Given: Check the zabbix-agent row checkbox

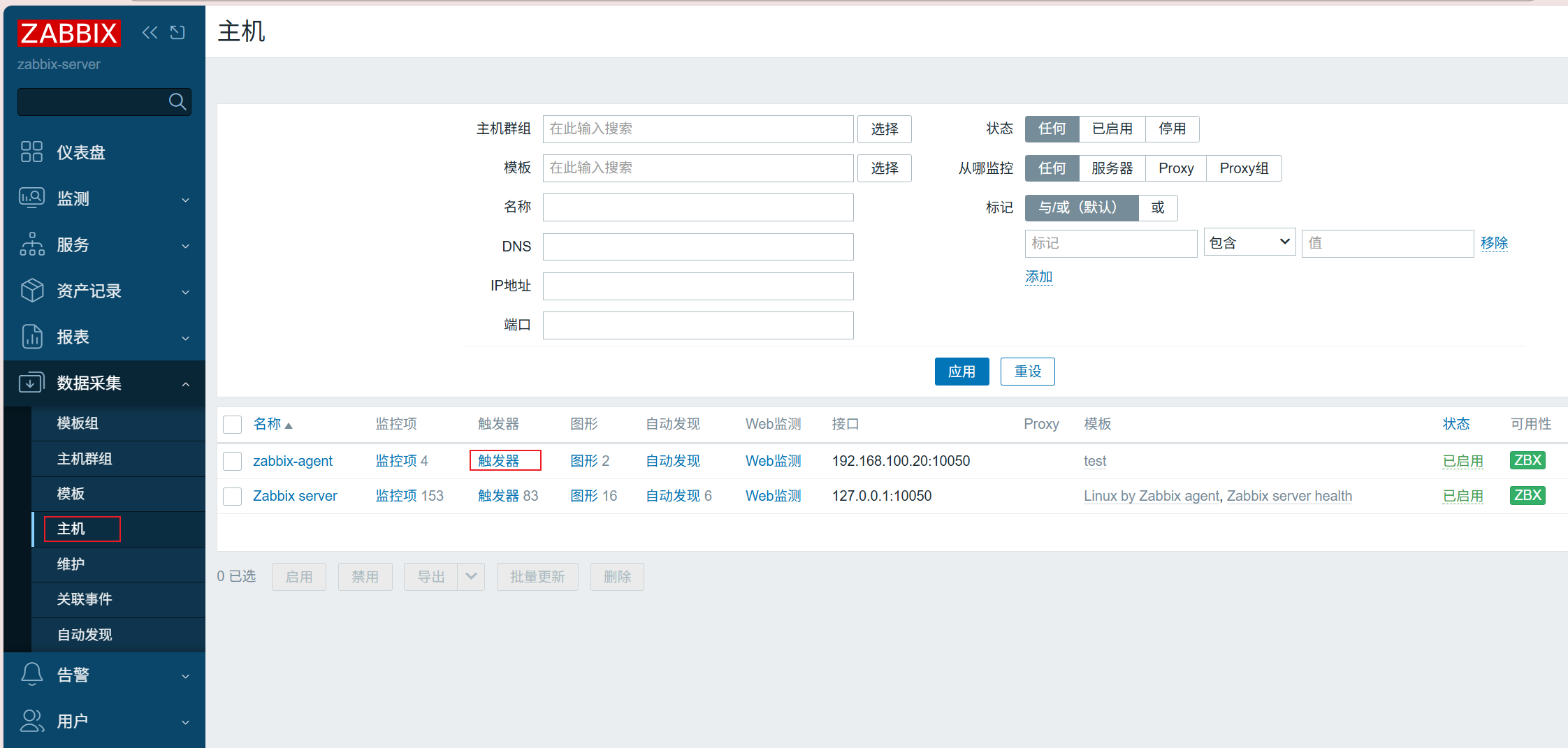Looking at the screenshot, I should click(232, 461).
